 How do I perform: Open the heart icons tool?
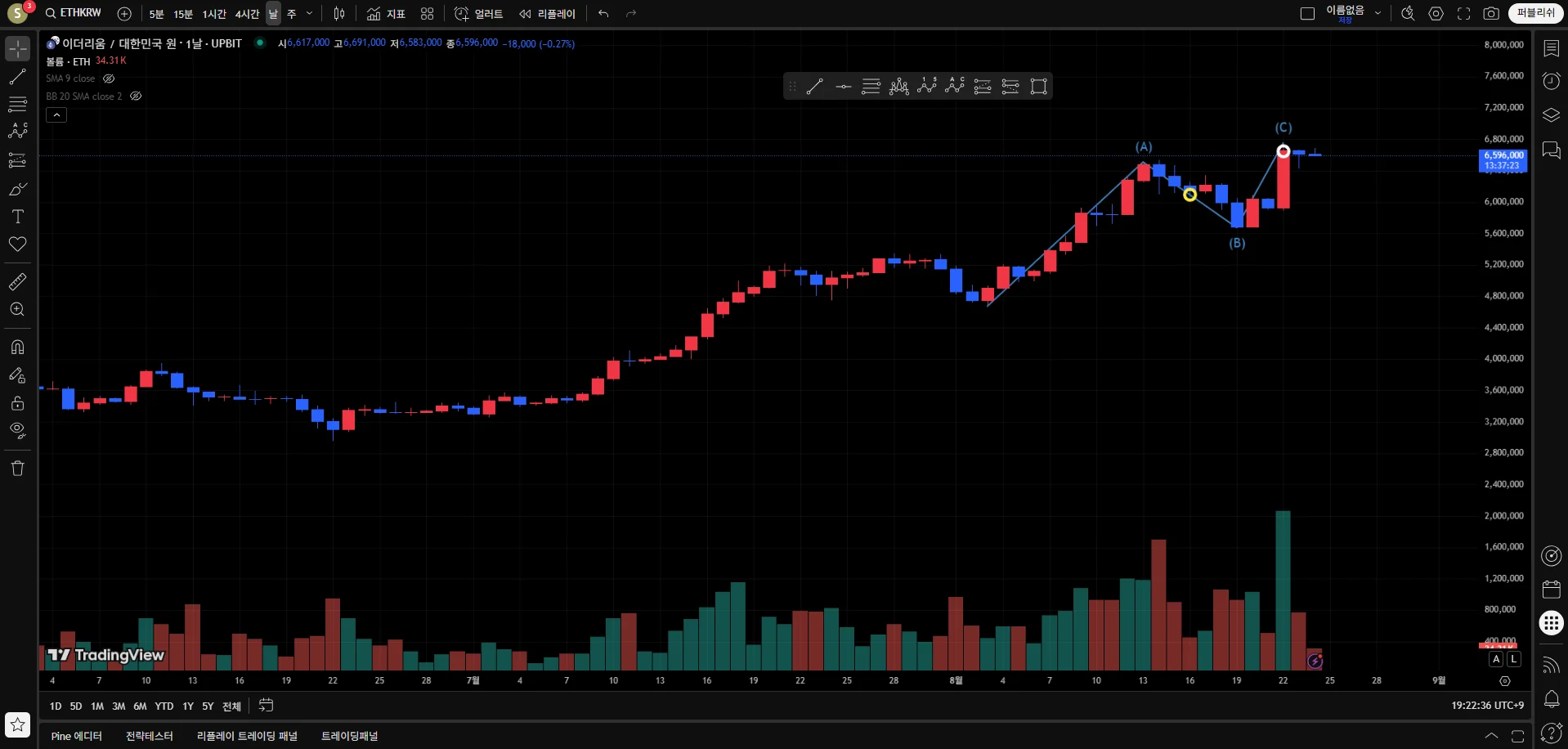tap(17, 244)
